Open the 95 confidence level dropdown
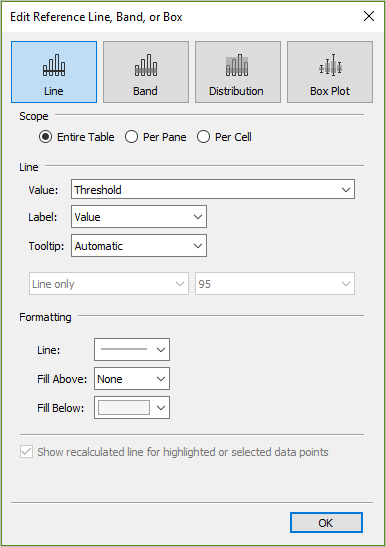 (275, 284)
